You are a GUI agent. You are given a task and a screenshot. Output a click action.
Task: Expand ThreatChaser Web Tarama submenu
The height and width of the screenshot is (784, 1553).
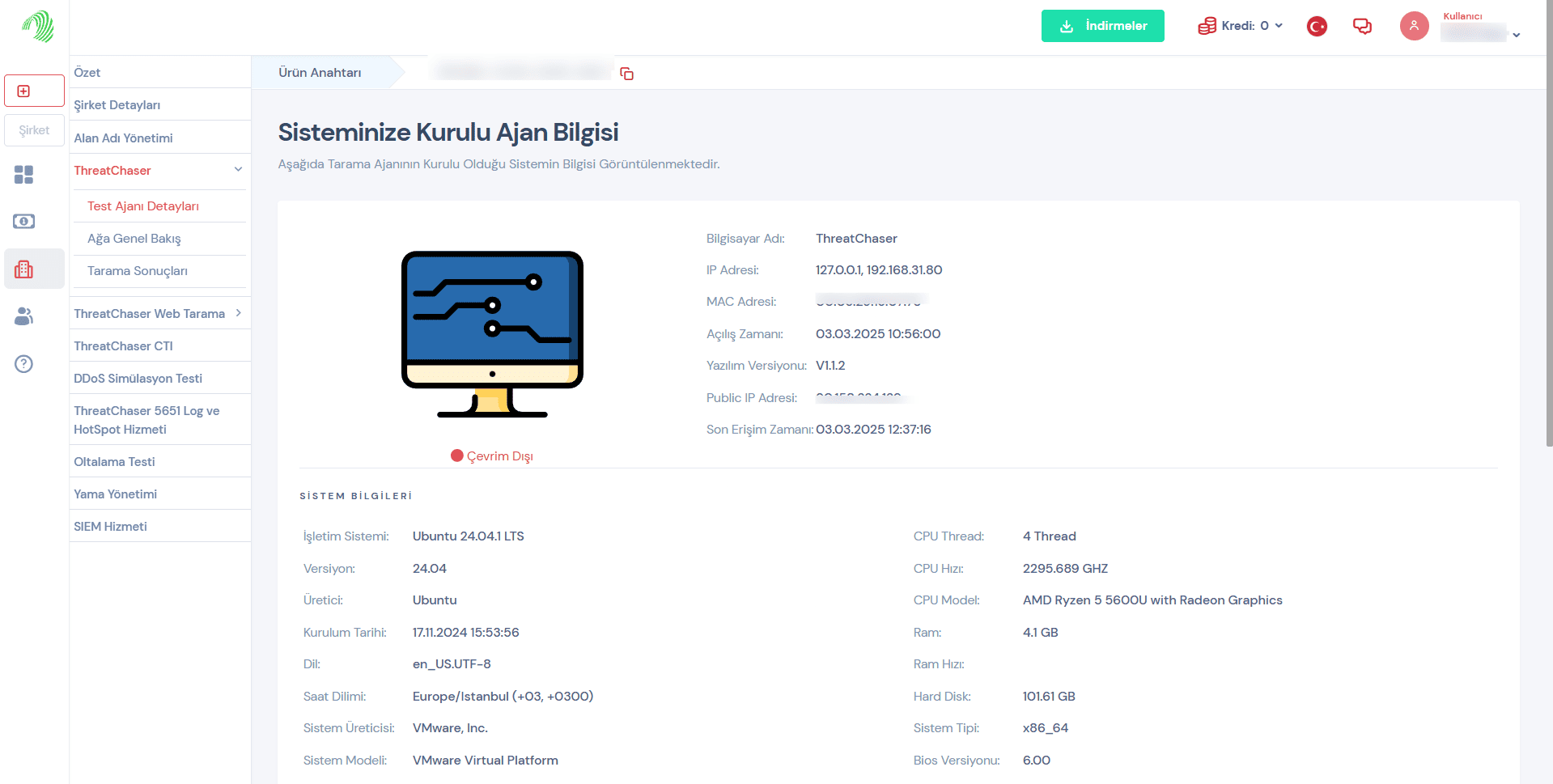(238, 313)
